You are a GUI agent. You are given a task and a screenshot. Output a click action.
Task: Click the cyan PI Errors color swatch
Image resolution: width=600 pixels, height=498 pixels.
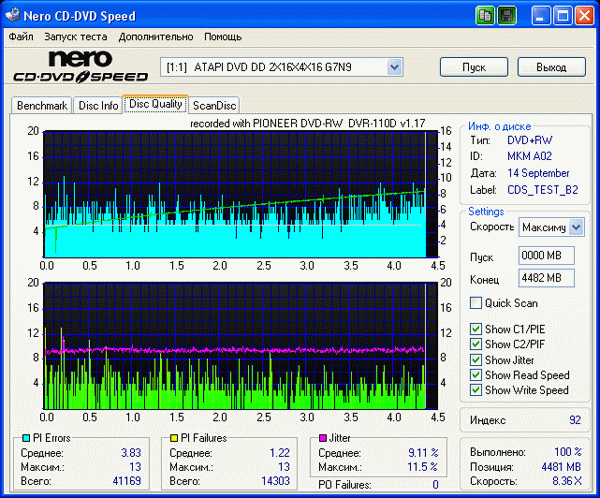pos(26,438)
